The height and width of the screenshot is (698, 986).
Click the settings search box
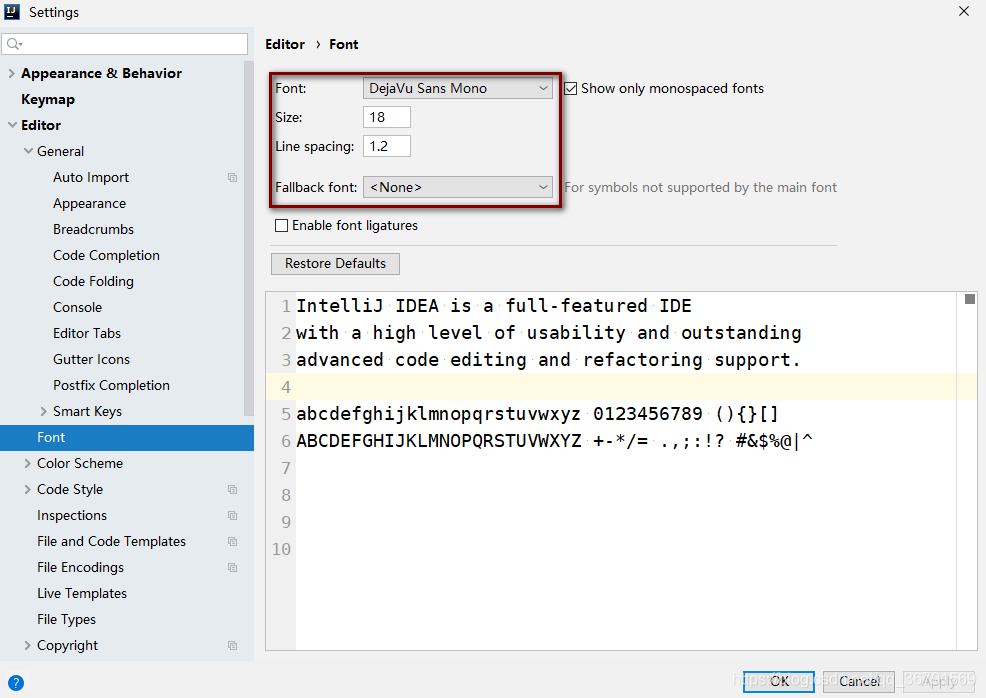pos(125,44)
